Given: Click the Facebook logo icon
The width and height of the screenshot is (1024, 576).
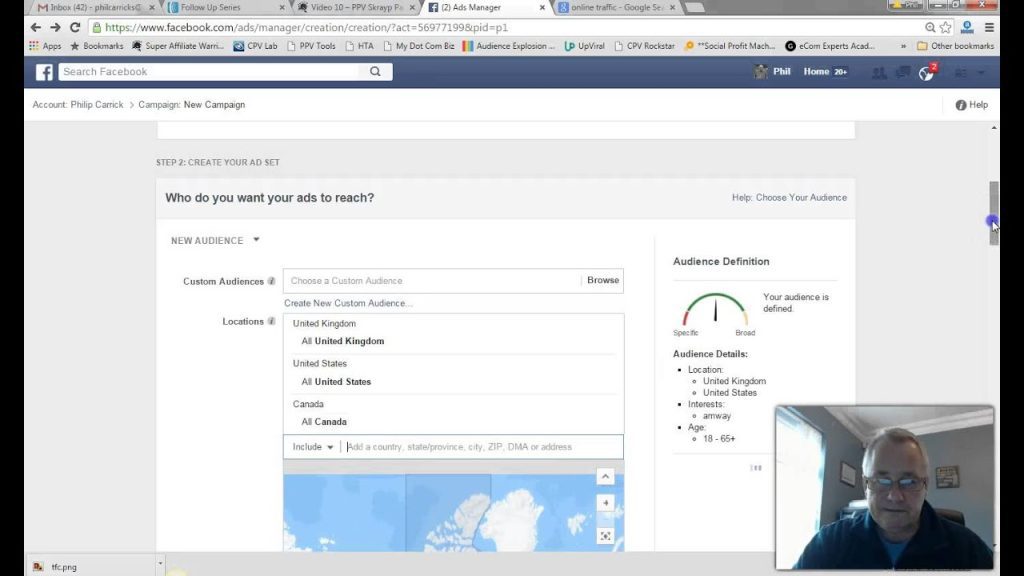Looking at the screenshot, I should [x=44, y=72].
